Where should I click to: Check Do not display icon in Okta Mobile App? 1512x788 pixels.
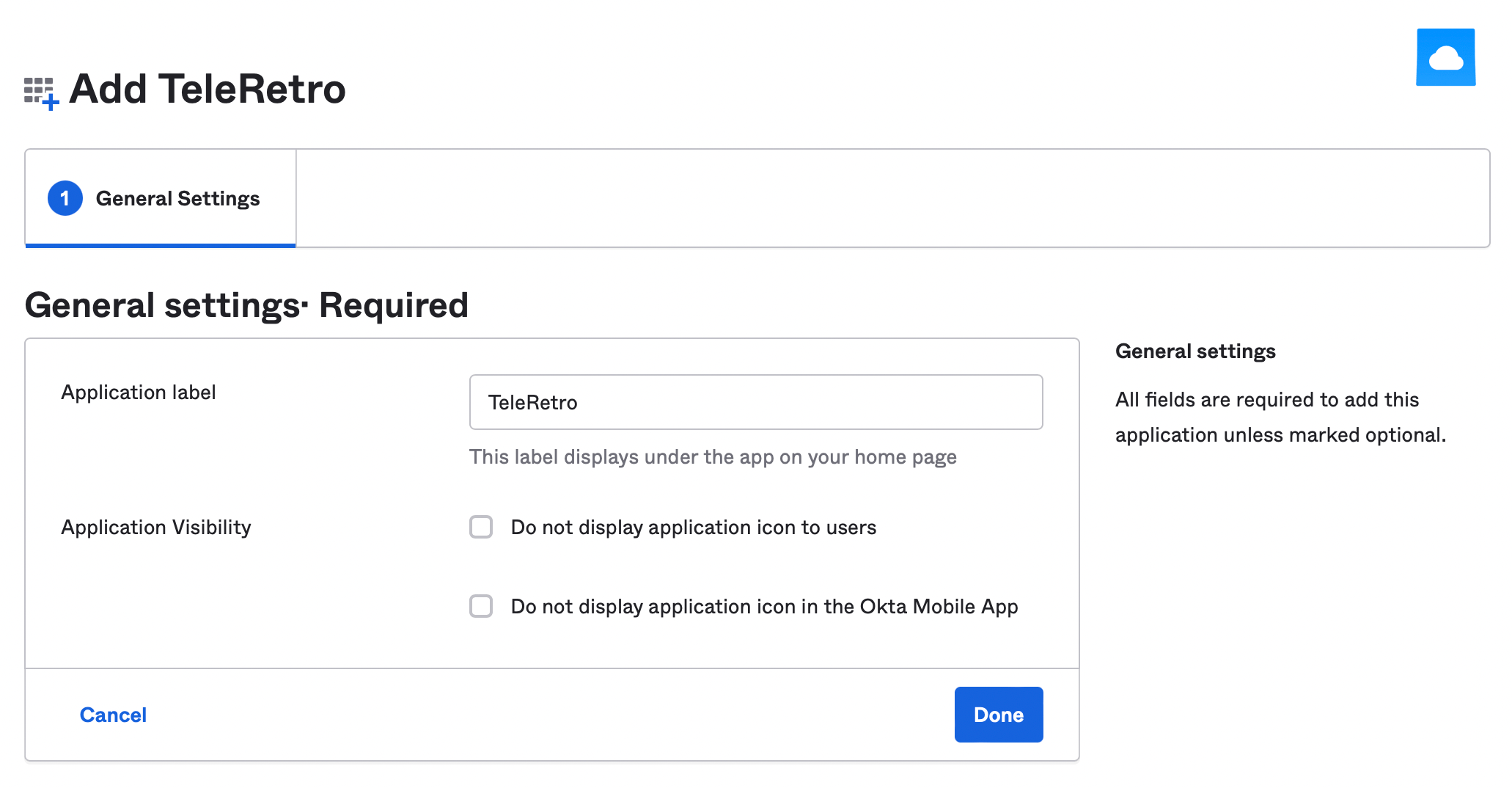[x=481, y=606]
